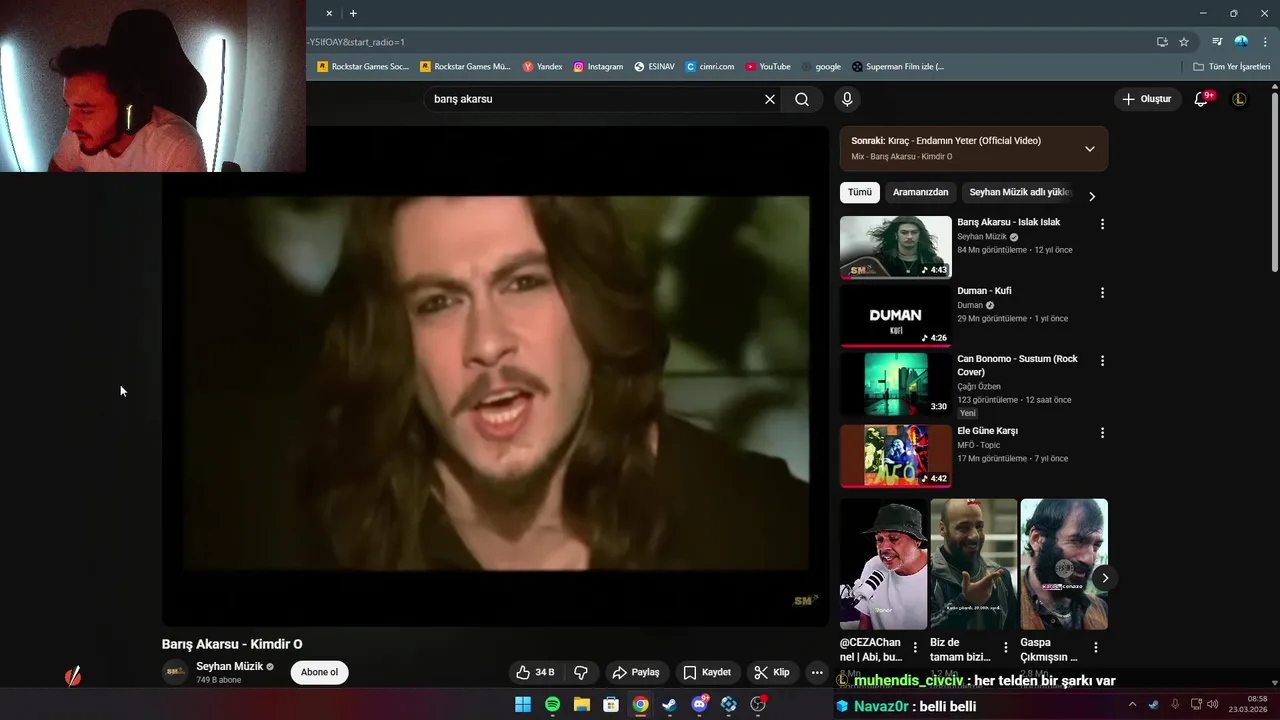The width and height of the screenshot is (1280, 720).
Task: Open Microsoft Store from the taskbar
Action: [611, 705]
